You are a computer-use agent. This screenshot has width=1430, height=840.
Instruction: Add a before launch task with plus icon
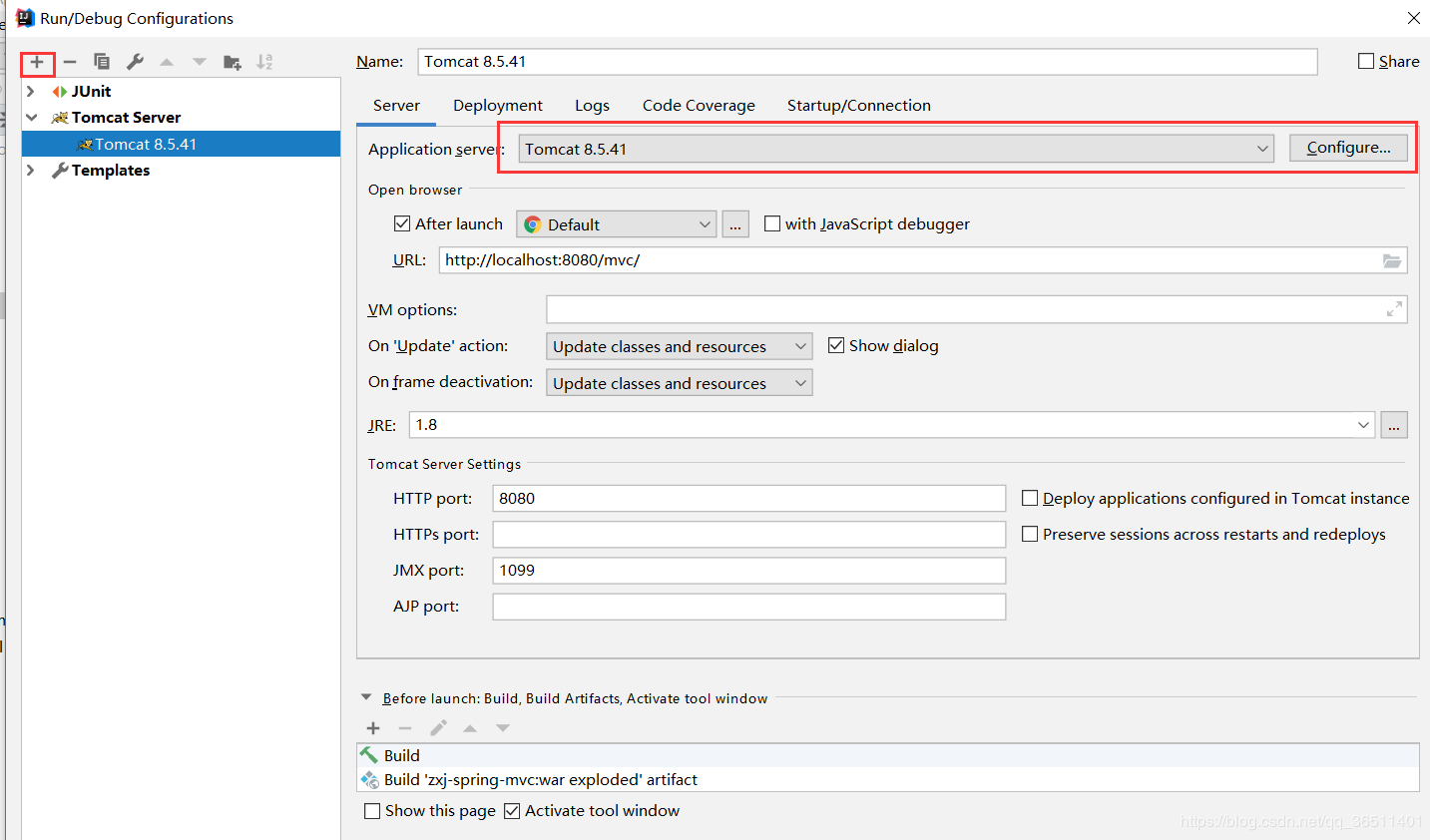[x=373, y=728]
